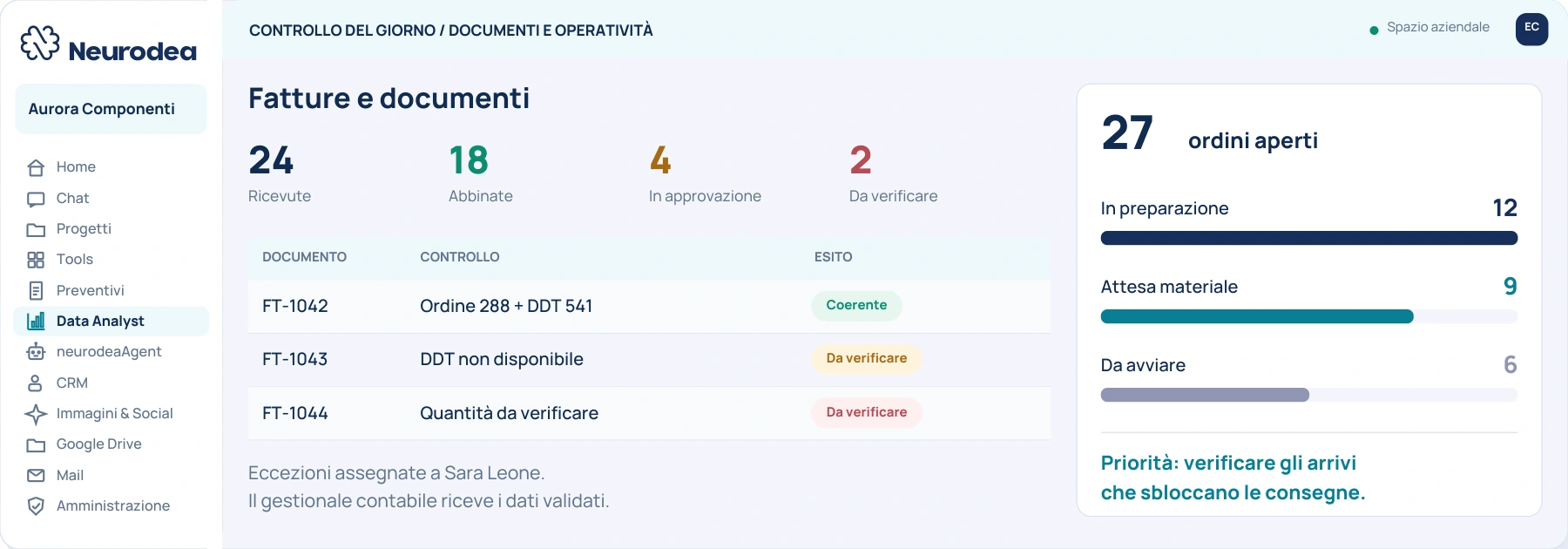Open neurodeaAgent section
The height and width of the screenshot is (549, 1568).
[x=112, y=352]
